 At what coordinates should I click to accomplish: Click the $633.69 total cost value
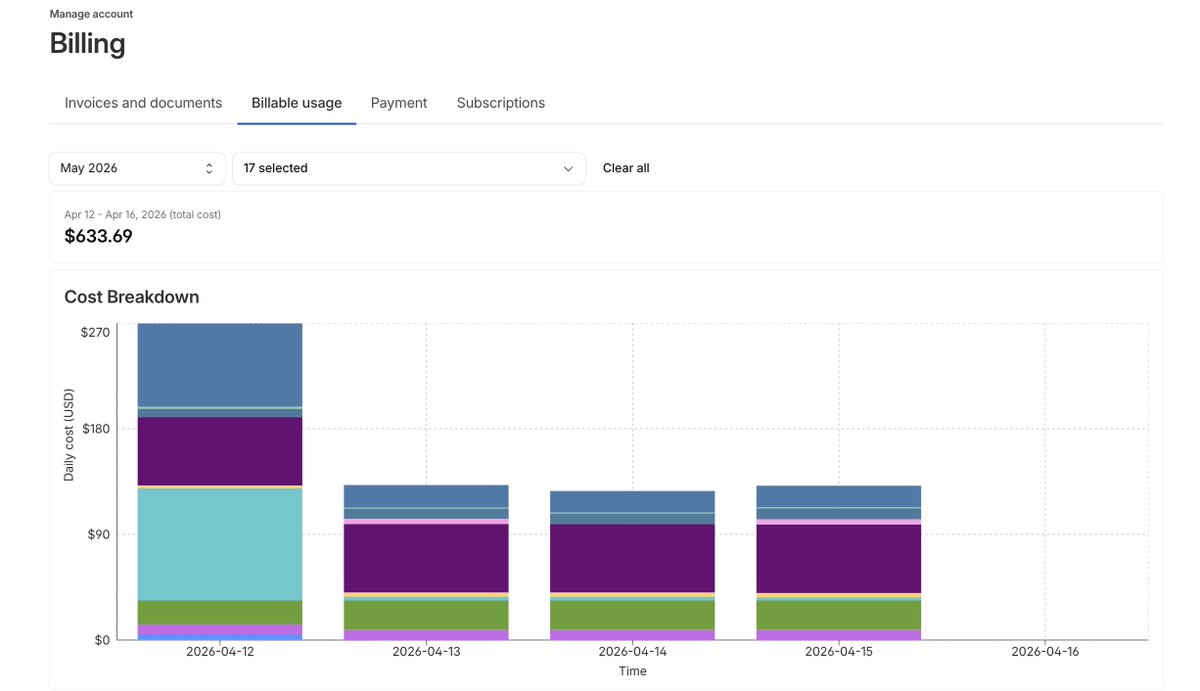[x=98, y=236]
